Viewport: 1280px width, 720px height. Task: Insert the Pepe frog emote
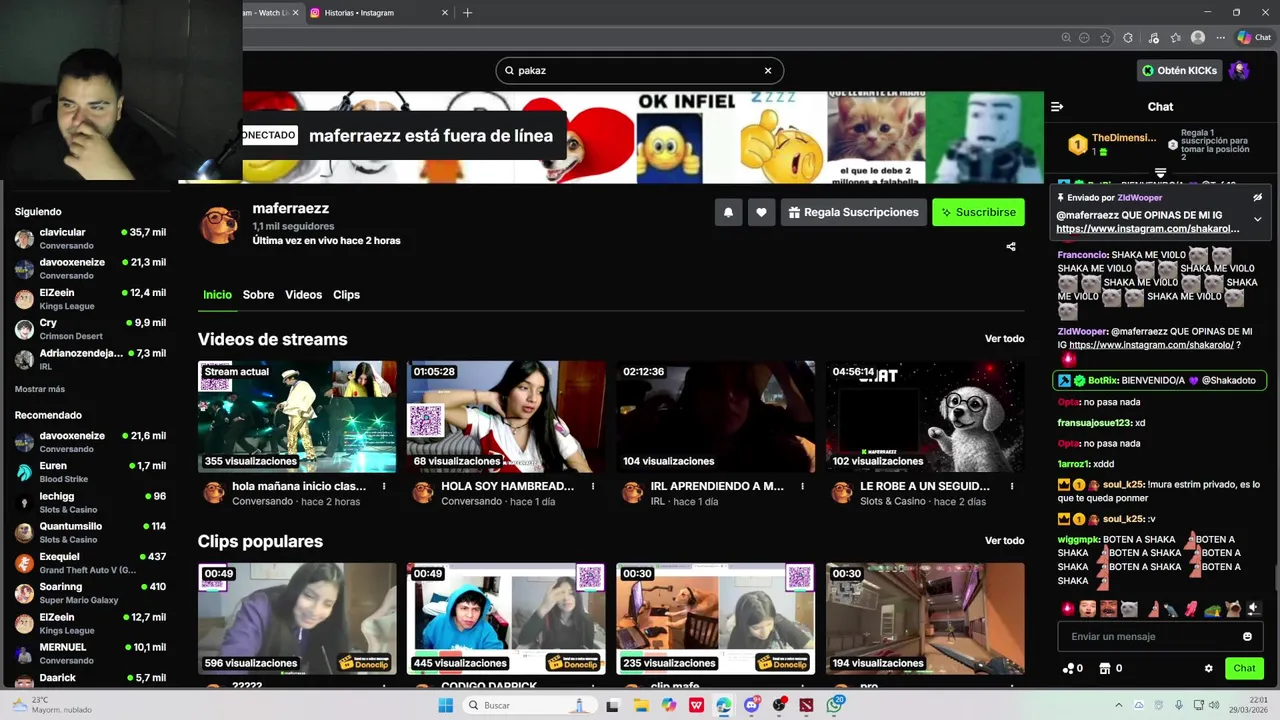click(x=1212, y=609)
